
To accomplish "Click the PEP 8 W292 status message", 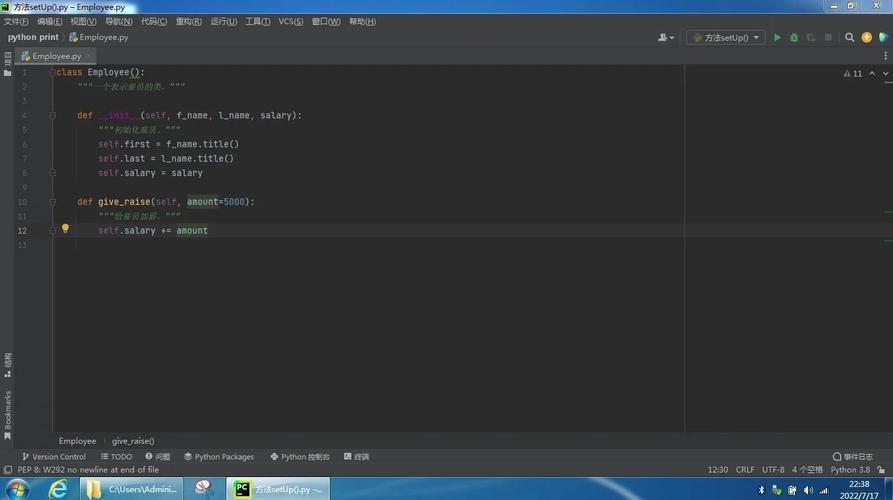I will pyautogui.click(x=88, y=470).
